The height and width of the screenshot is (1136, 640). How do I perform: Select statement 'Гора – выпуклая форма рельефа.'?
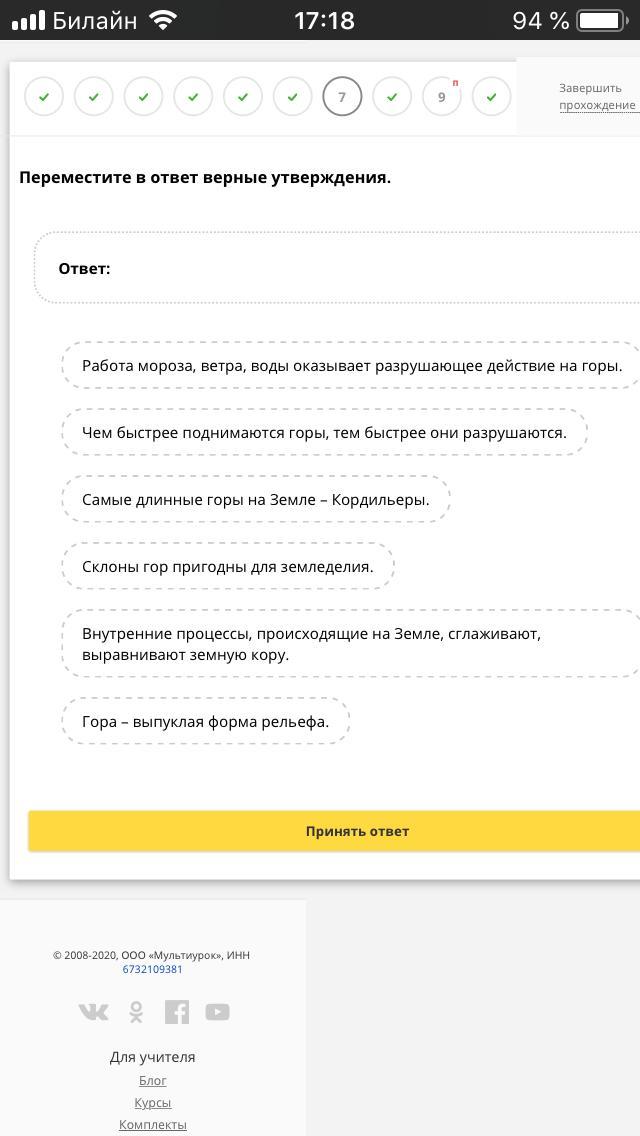coord(206,721)
